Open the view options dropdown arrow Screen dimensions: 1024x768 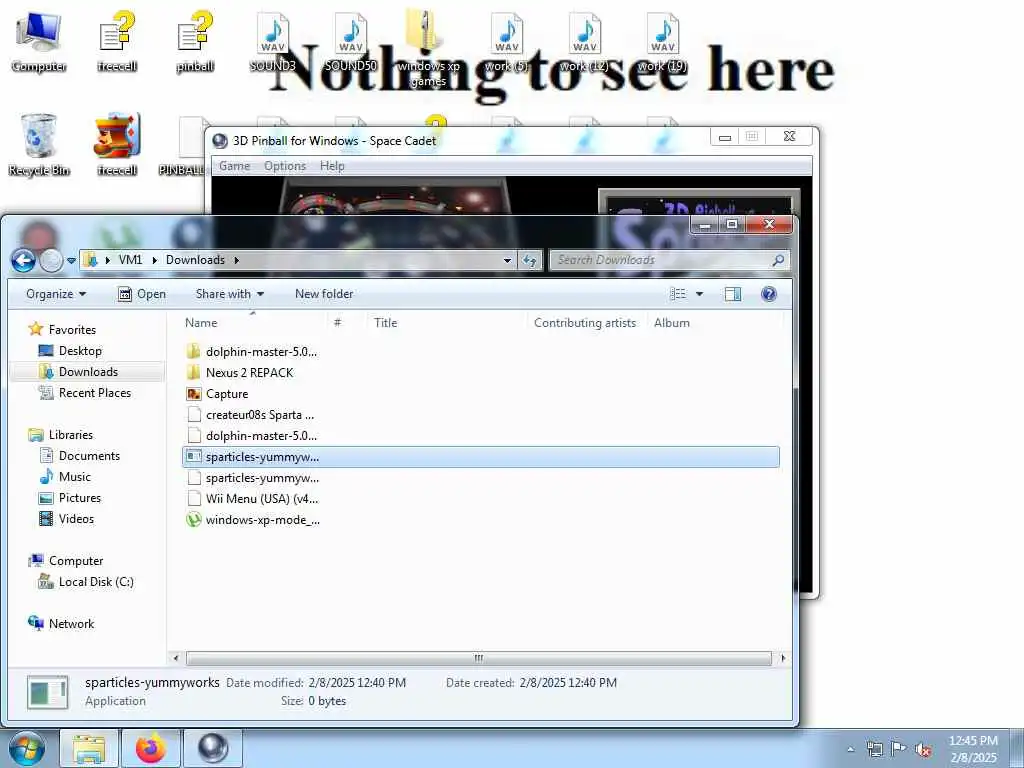coord(699,294)
